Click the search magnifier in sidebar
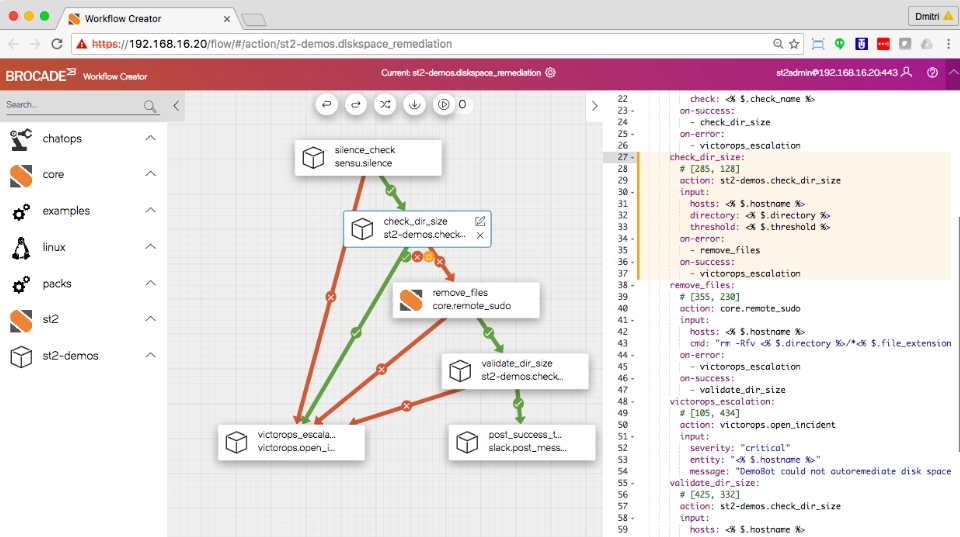 (150, 106)
